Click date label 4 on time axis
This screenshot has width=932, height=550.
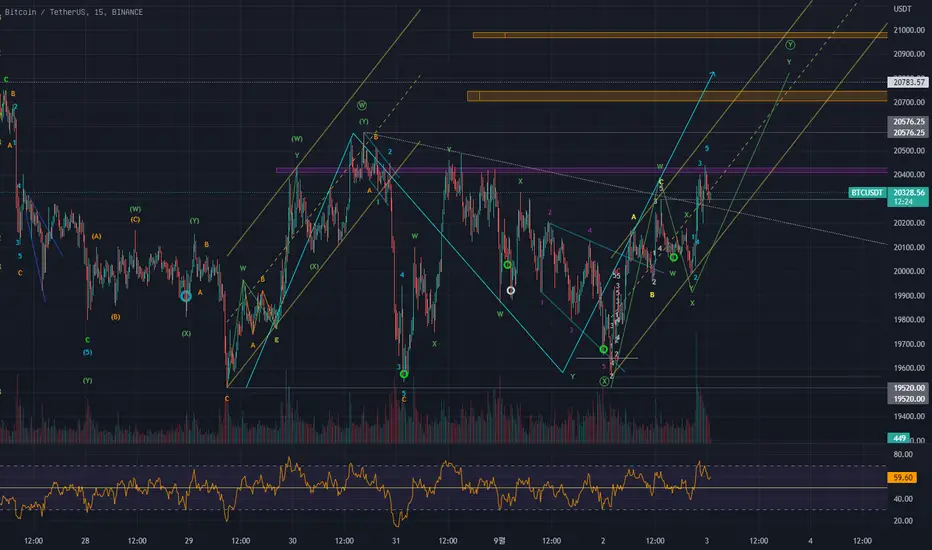click(x=810, y=540)
